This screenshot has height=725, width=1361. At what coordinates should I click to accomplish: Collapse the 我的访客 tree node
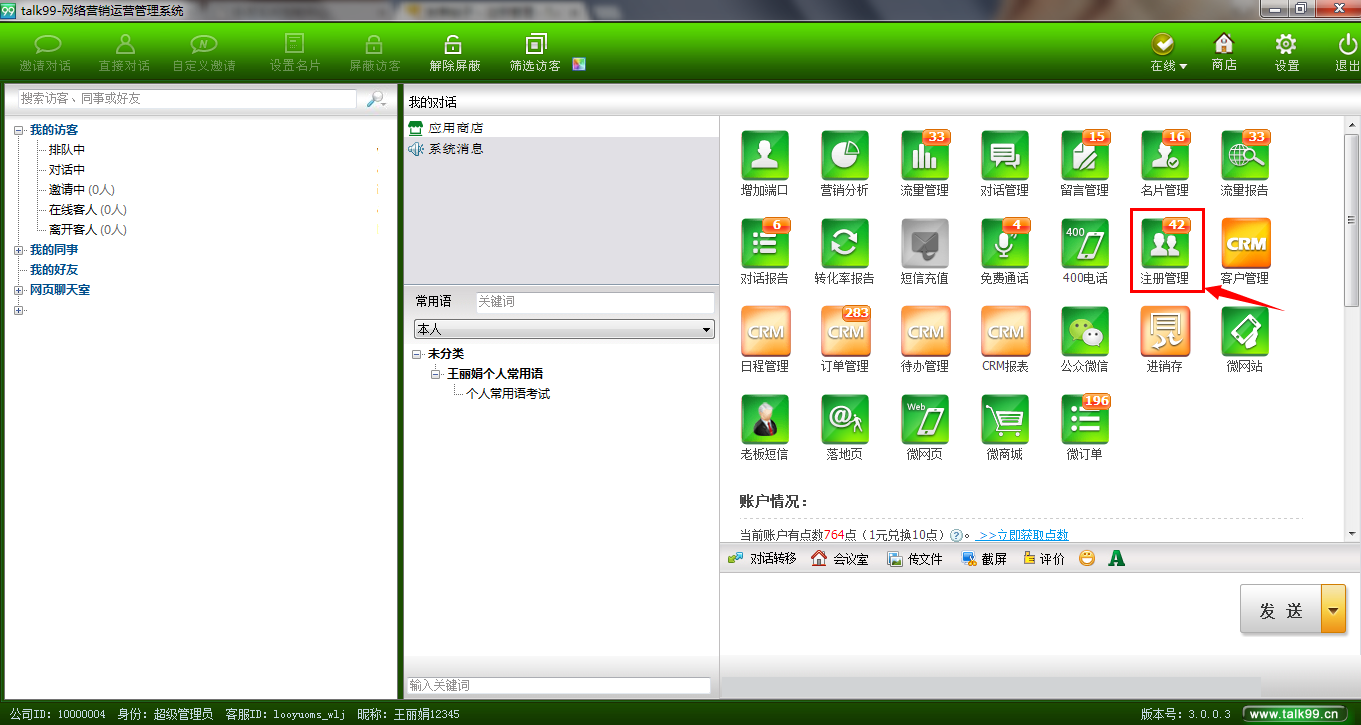(19, 130)
